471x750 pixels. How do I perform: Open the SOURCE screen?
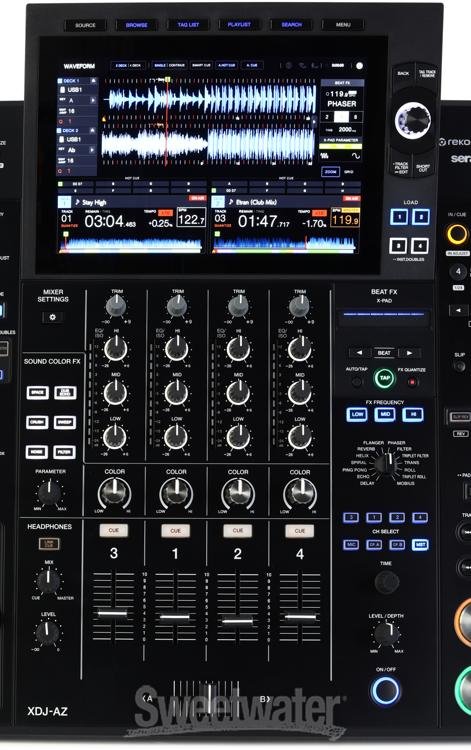85,25
